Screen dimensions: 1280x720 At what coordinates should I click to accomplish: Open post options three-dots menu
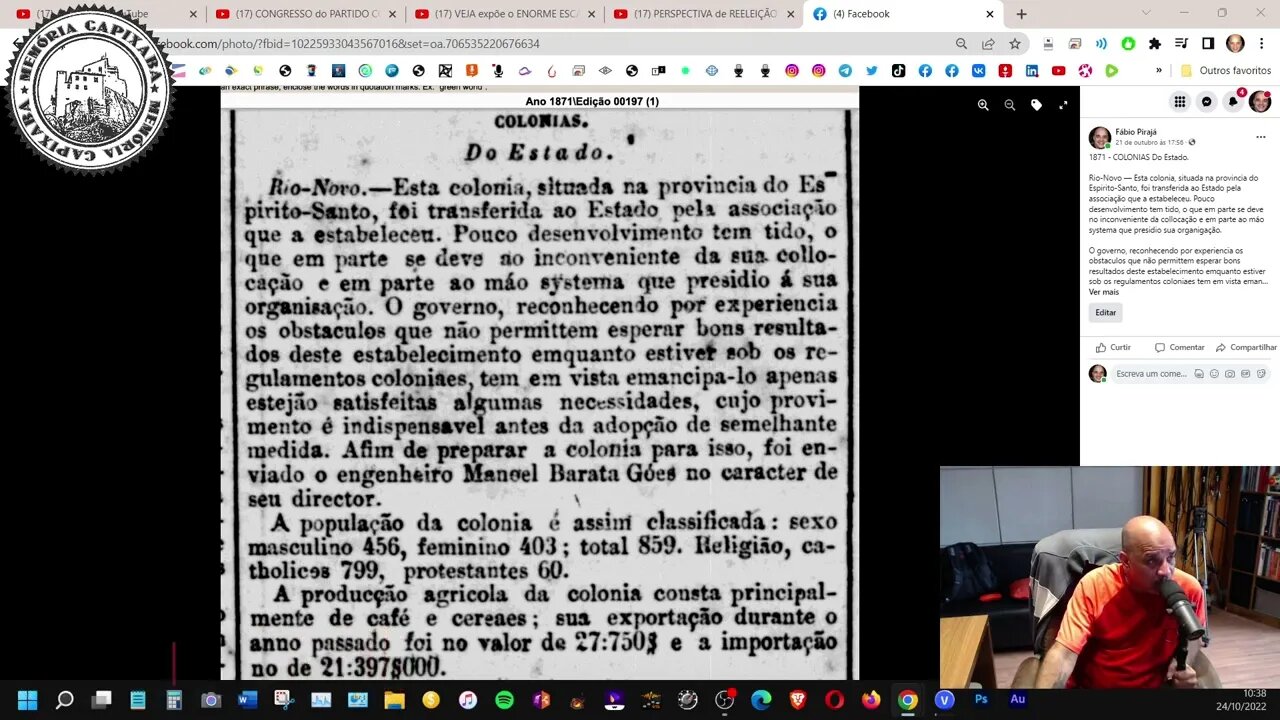coord(1260,137)
